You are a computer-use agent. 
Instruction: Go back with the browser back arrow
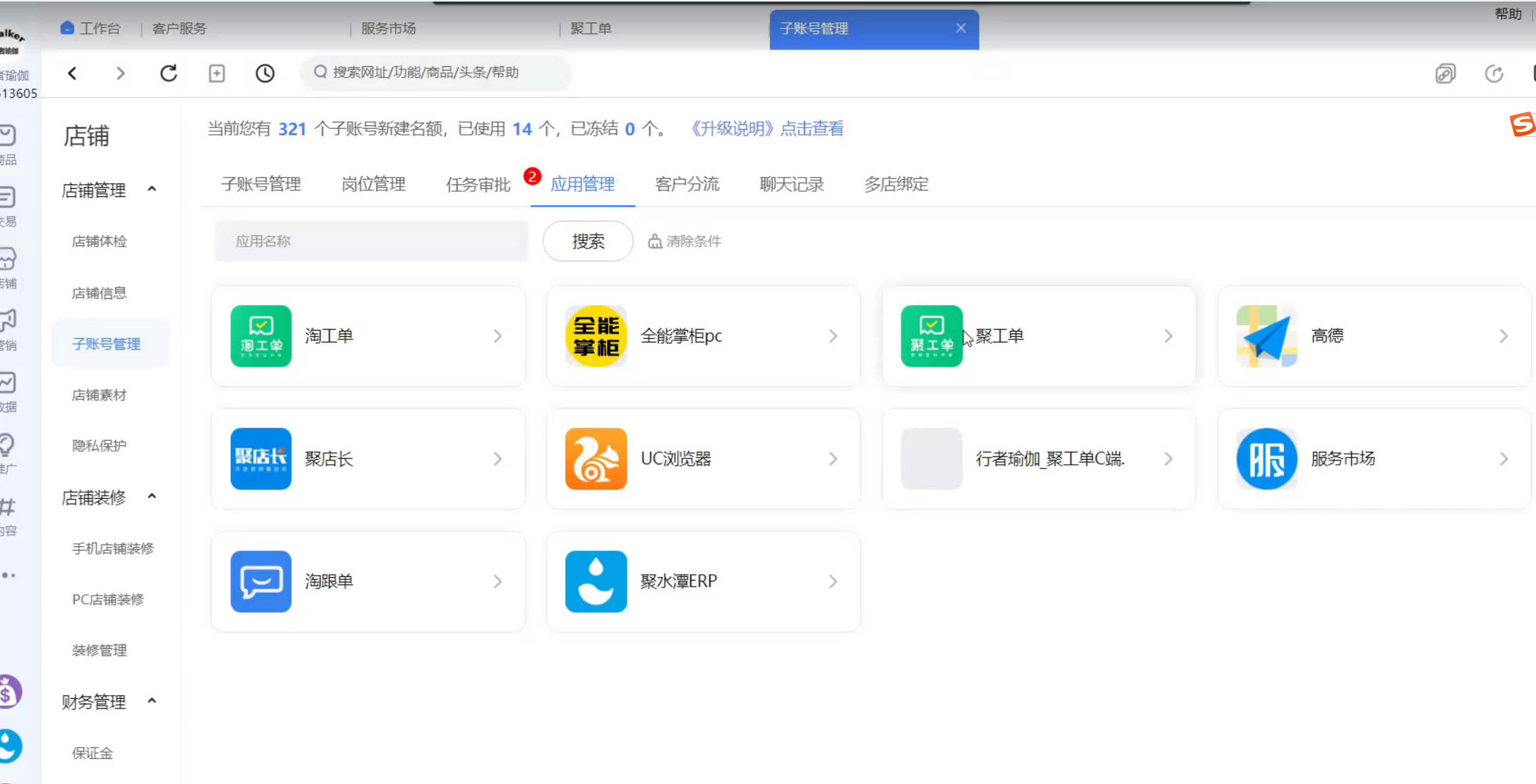pyautogui.click(x=72, y=74)
